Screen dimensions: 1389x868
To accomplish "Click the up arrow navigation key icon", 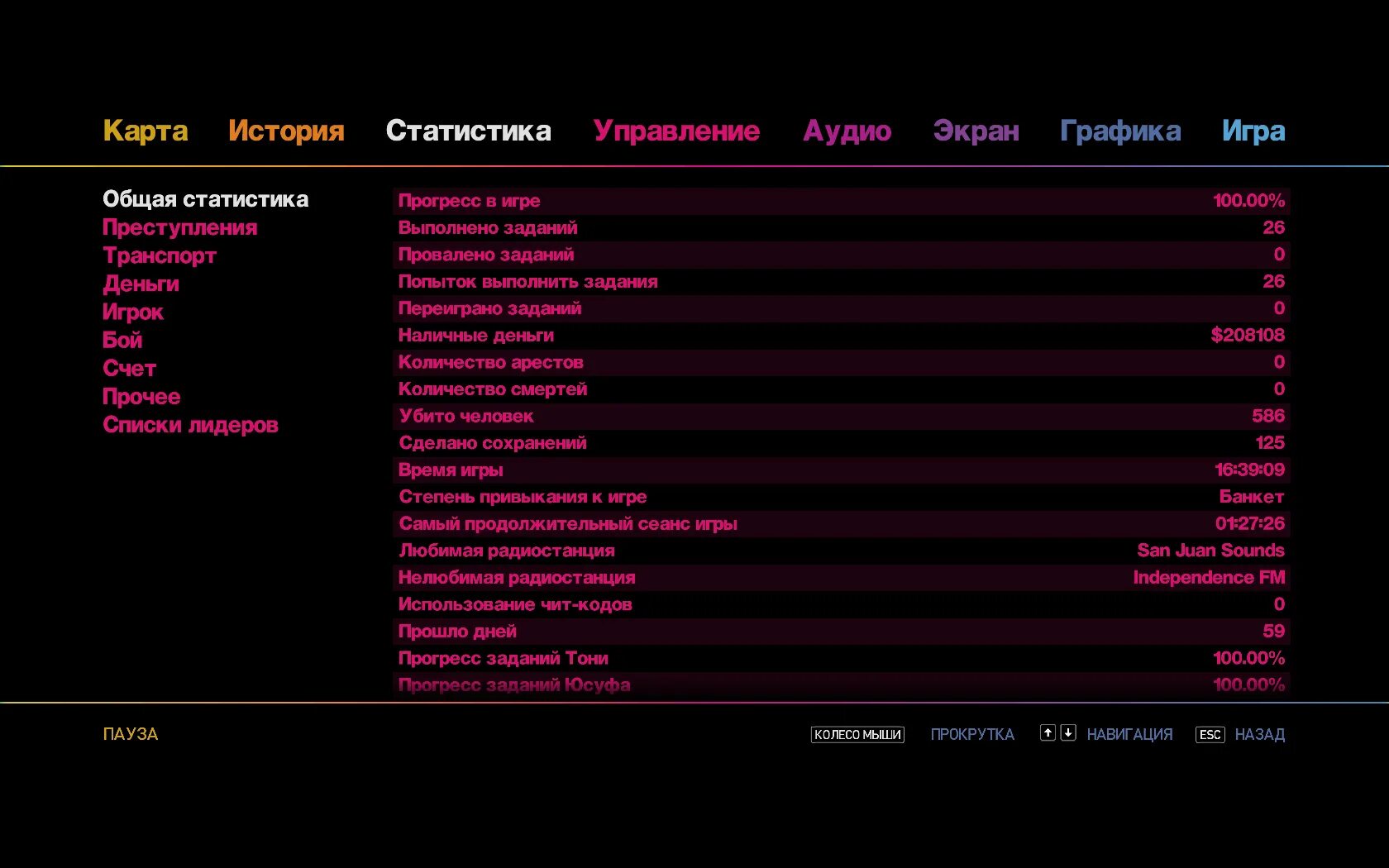I will pyautogui.click(x=1048, y=732).
